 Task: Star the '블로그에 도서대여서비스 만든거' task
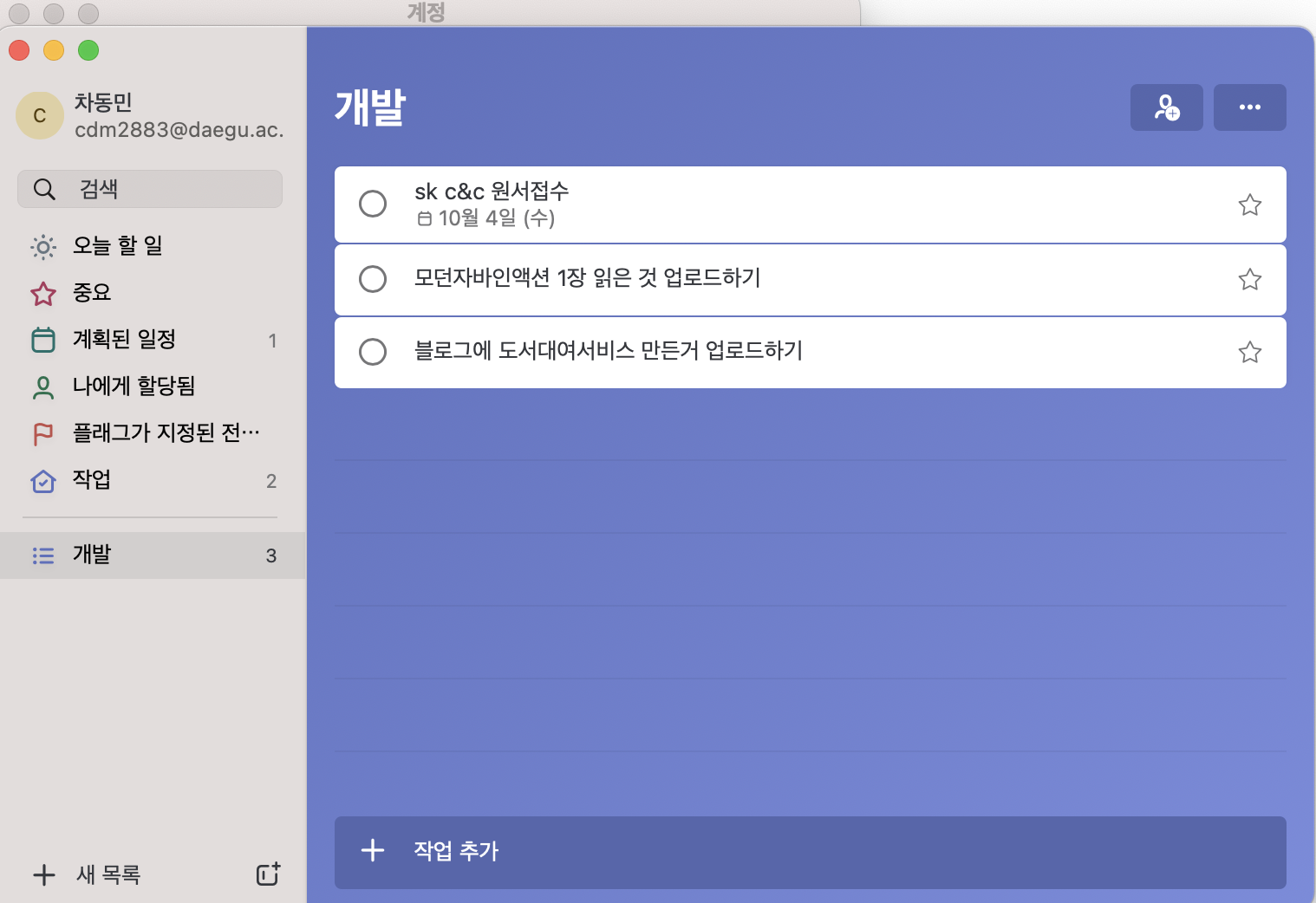click(1249, 352)
